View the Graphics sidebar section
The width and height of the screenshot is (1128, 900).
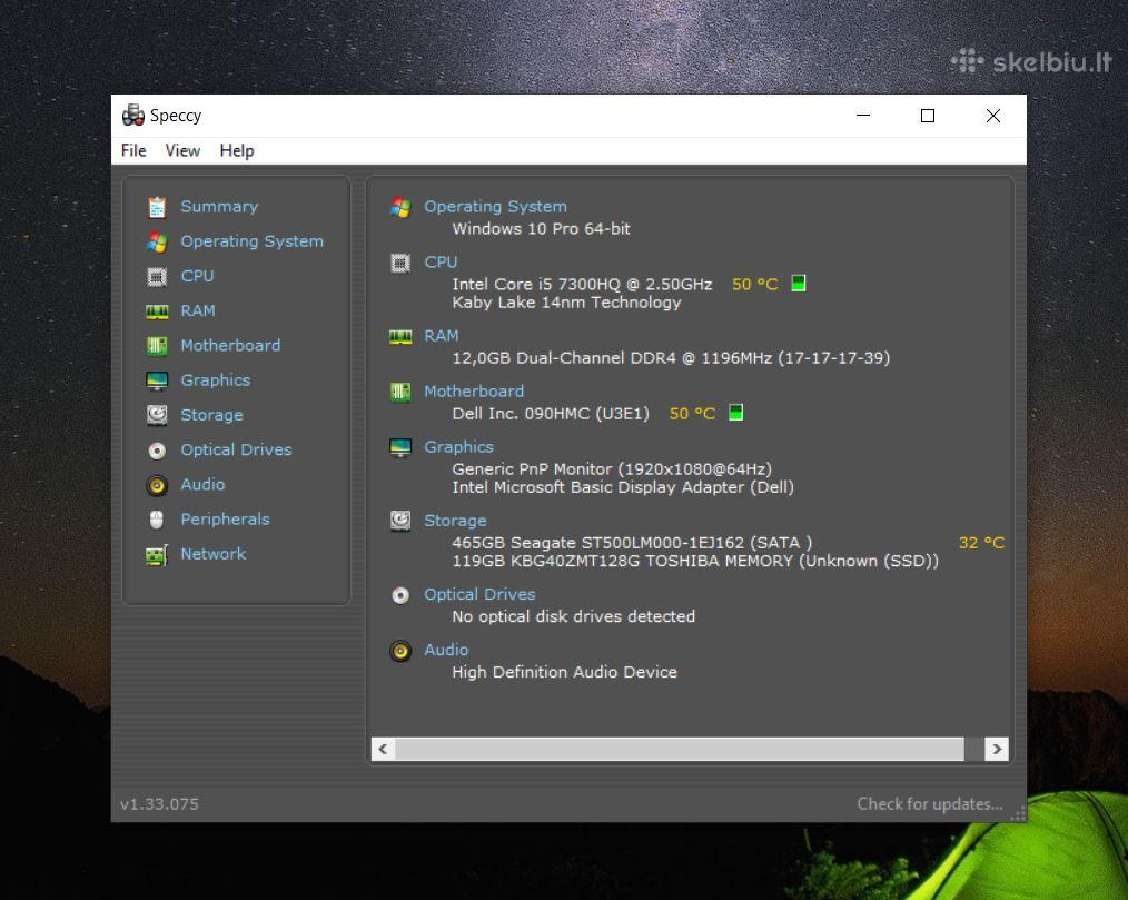(x=215, y=380)
